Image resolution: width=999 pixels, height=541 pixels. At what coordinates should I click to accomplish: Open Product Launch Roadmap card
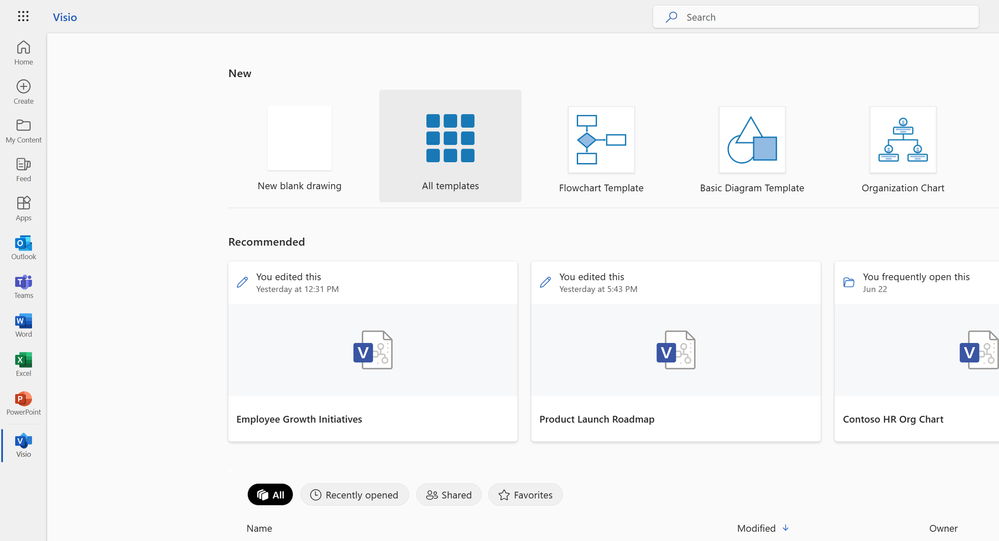676,351
